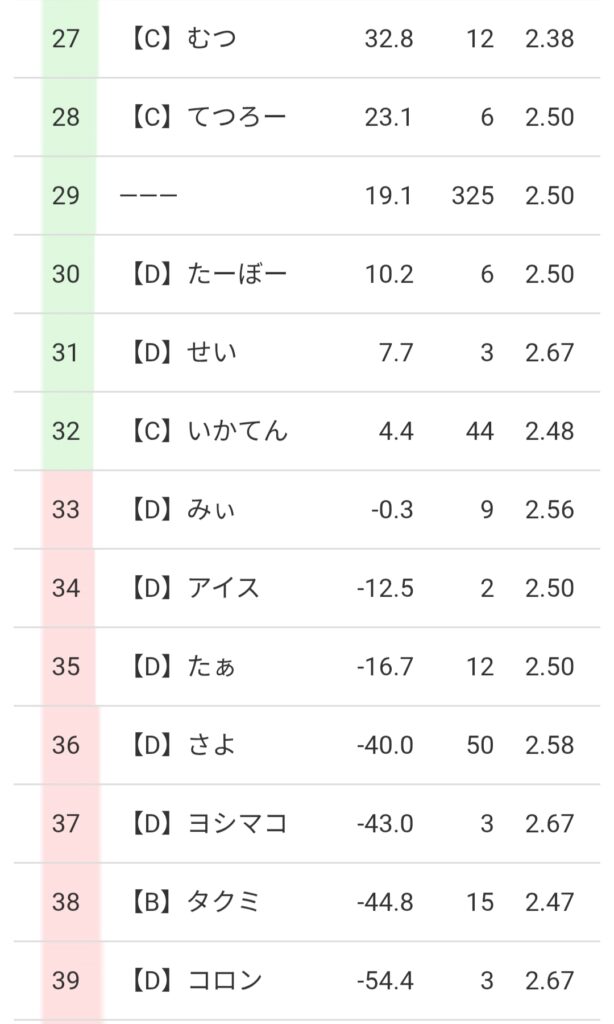Viewport: 614px width, 1024px height.
Task: Select player 【D】せい
Action: point(183,352)
